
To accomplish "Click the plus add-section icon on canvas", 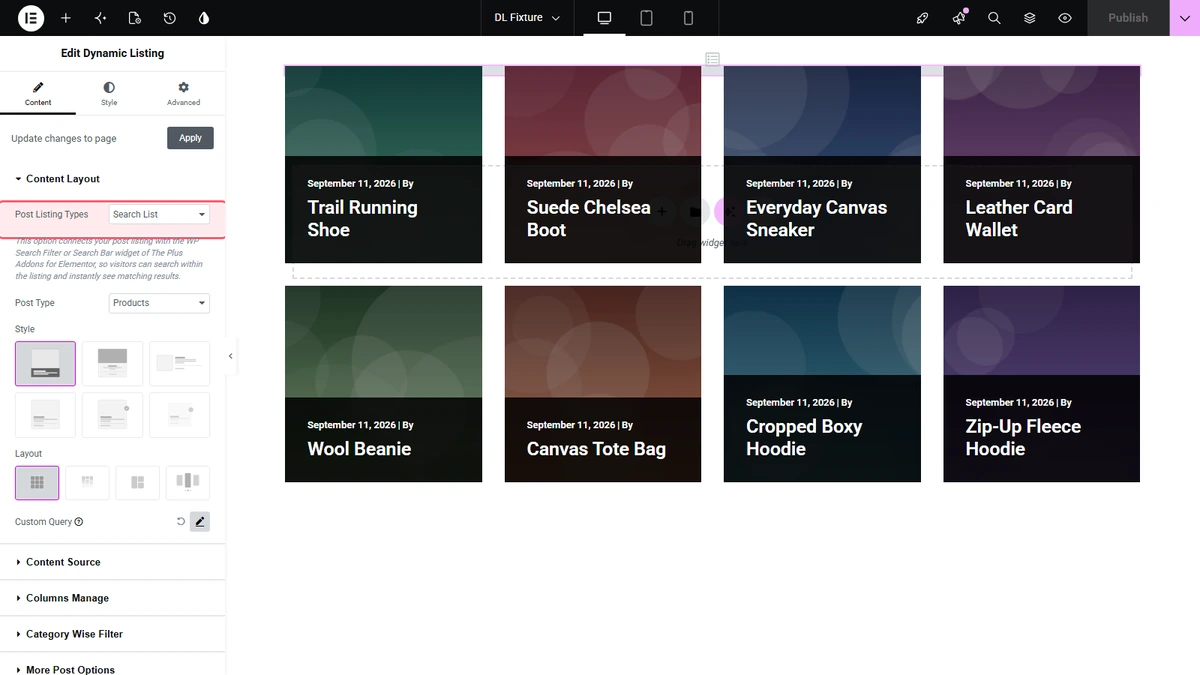I will 662,212.
